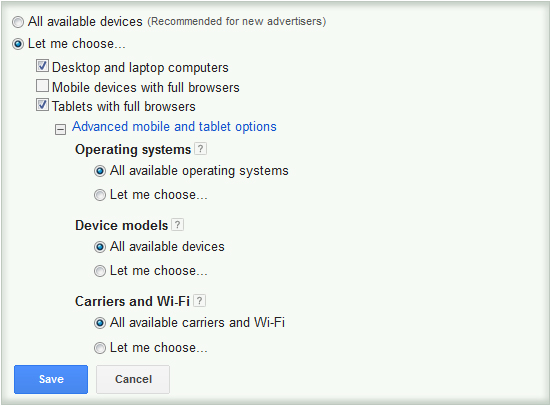This screenshot has width=550, height=406.
Task: Click the Mobile devices with full browsers label
Action: coord(146,87)
